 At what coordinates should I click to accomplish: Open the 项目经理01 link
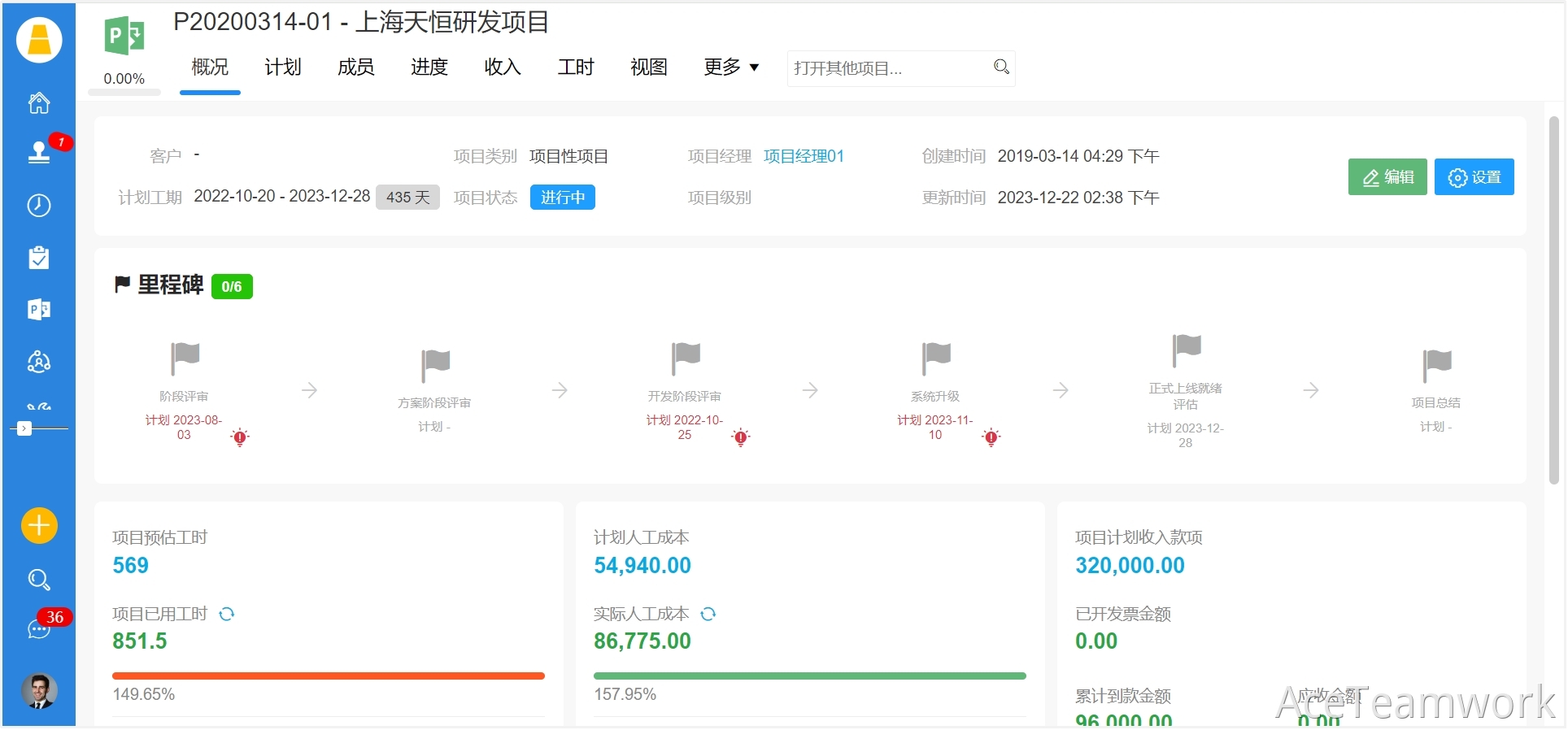tap(804, 156)
